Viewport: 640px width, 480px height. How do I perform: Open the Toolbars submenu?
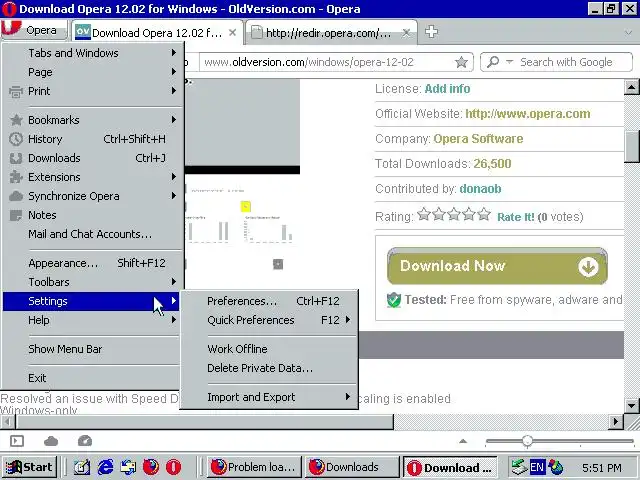(x=92, y=282)
